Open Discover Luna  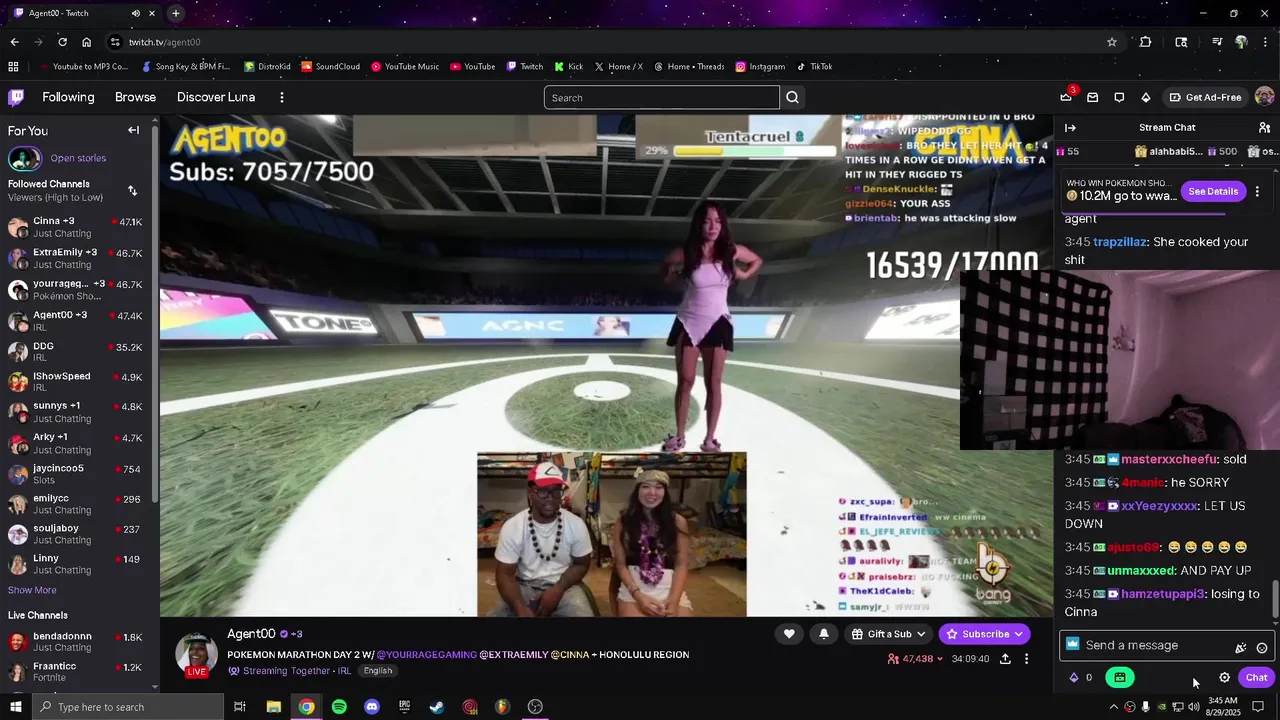pos(216,97)
